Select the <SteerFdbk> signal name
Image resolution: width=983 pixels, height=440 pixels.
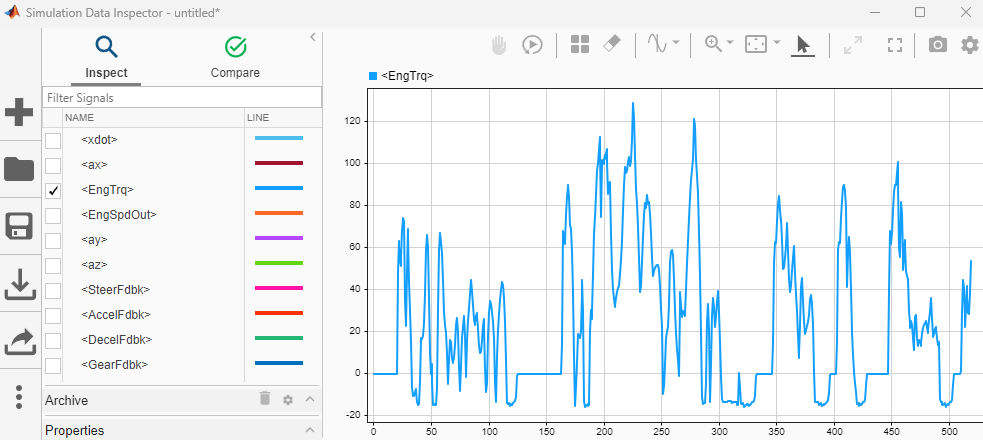pyautogui.click(x=115, y=290)
